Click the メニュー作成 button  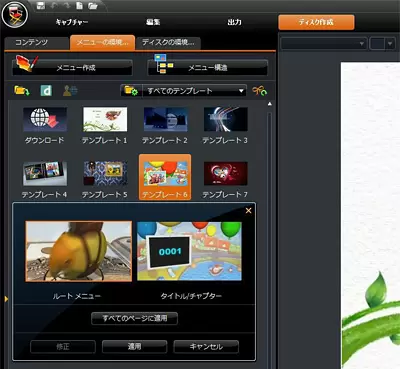click(72, 68)
